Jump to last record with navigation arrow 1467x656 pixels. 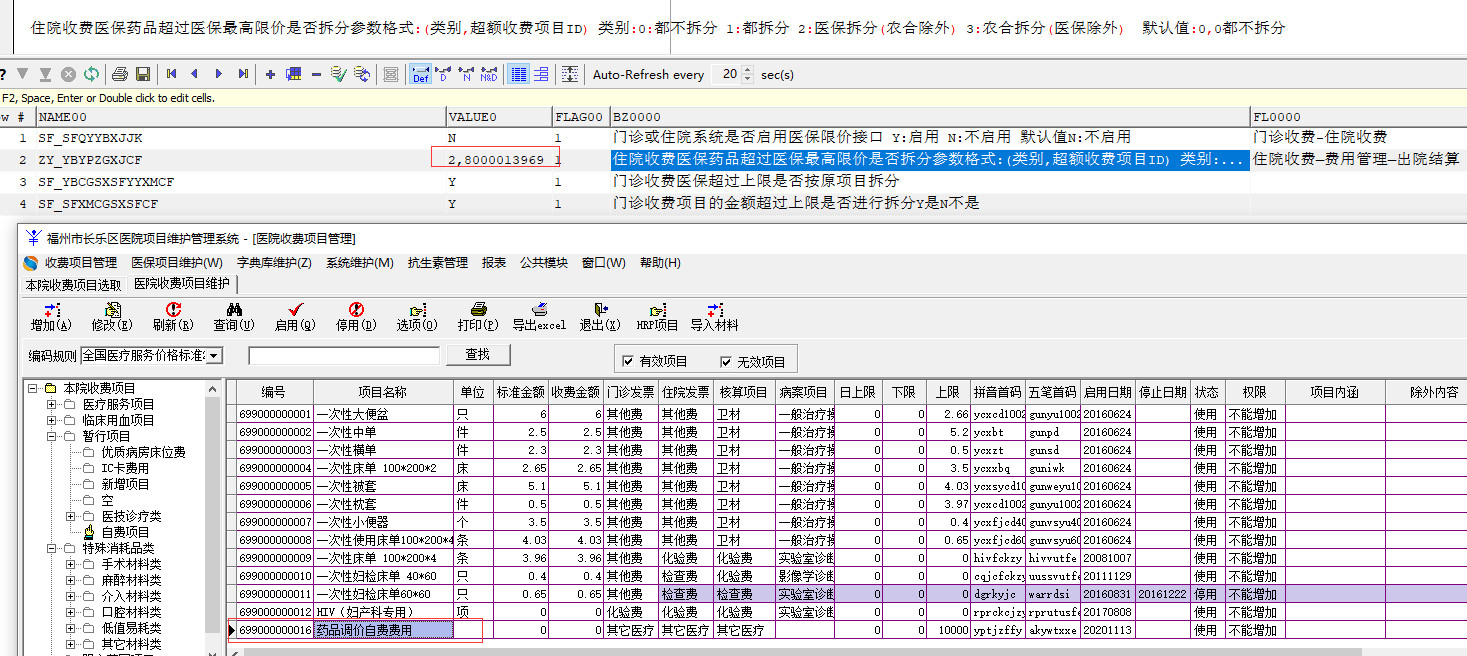click(243, 74)
